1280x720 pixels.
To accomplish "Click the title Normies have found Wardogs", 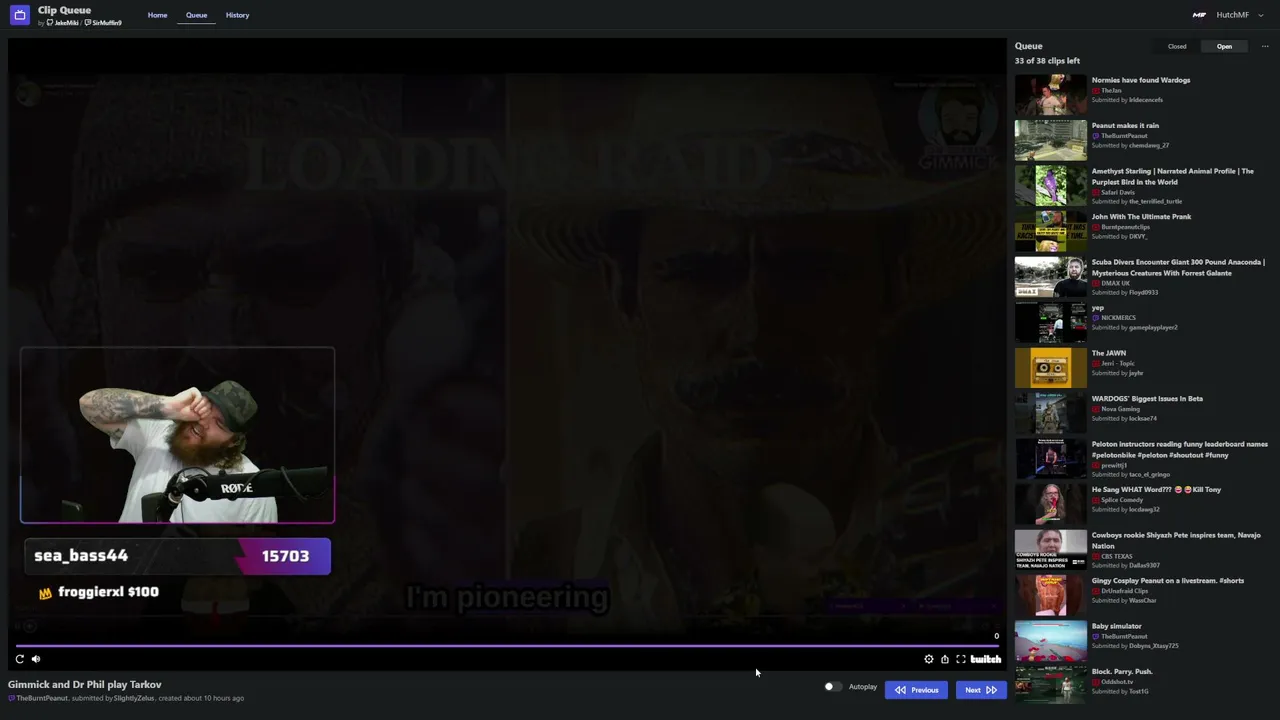I will click(1141, 80).
